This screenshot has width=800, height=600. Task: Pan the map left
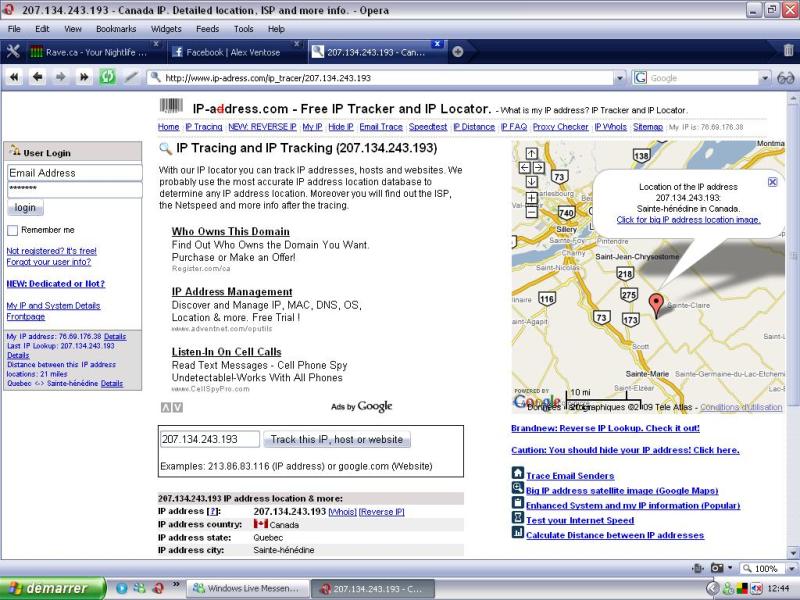[x=524, y=167]
